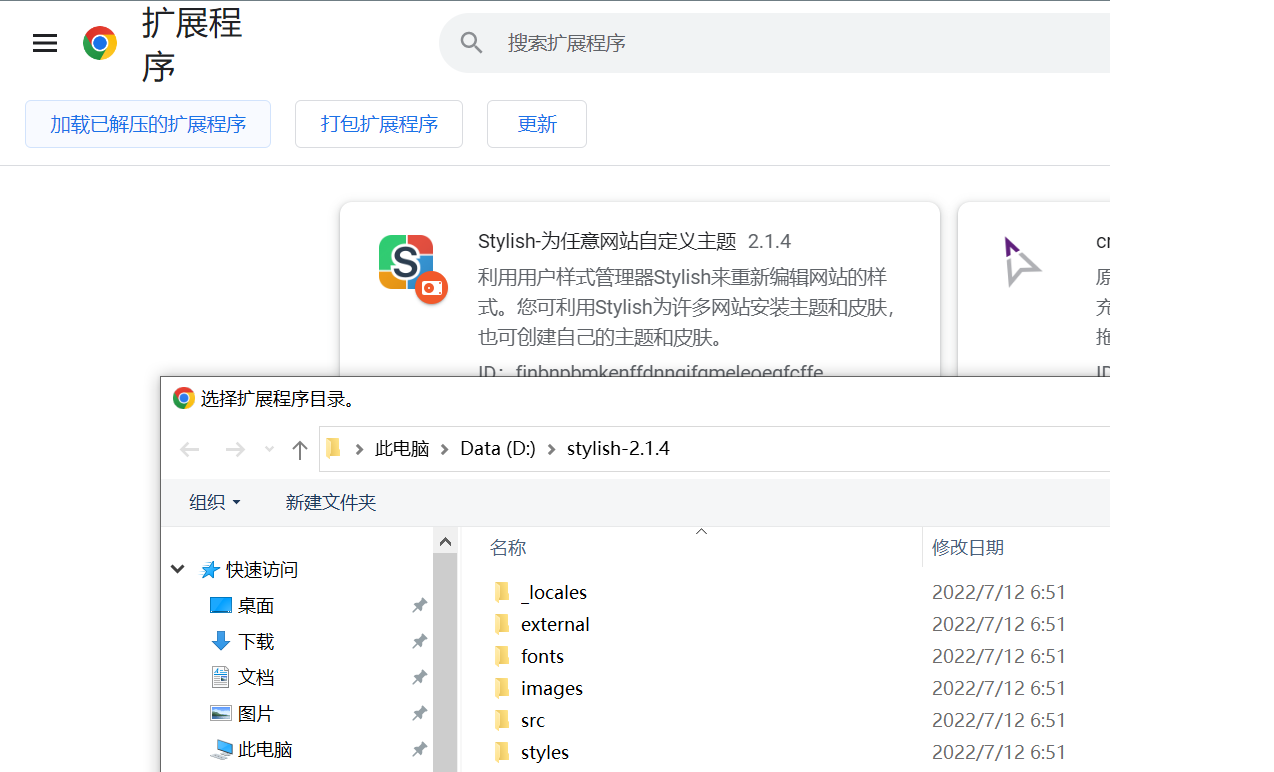The image size is (1274, 772).
Task: Click the 更新 button
Action: (537, 124)
